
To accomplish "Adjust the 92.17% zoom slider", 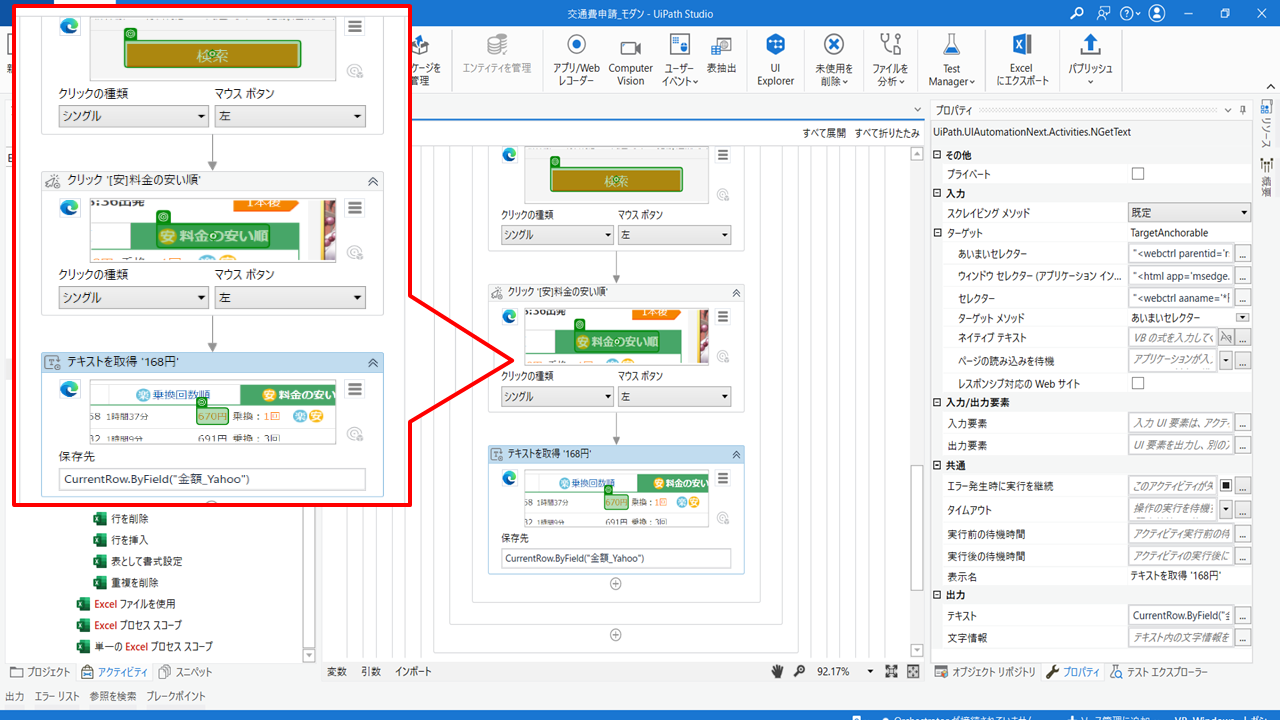I will [x=837, y=671].
